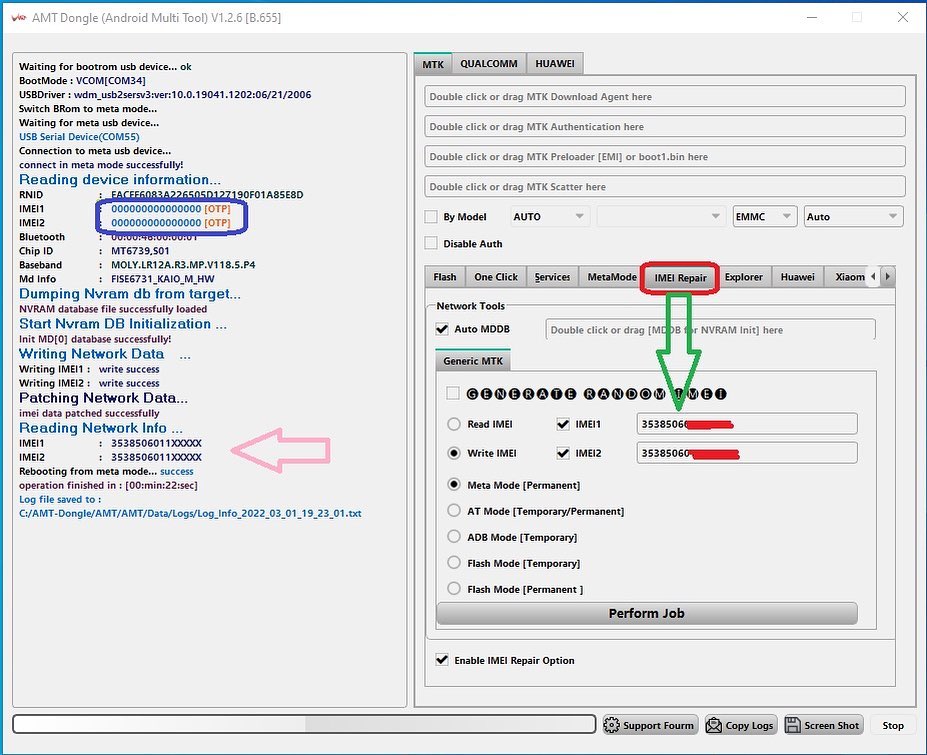
Task: Click the AMT Dongle app logo icon
Action: (18, 18)
